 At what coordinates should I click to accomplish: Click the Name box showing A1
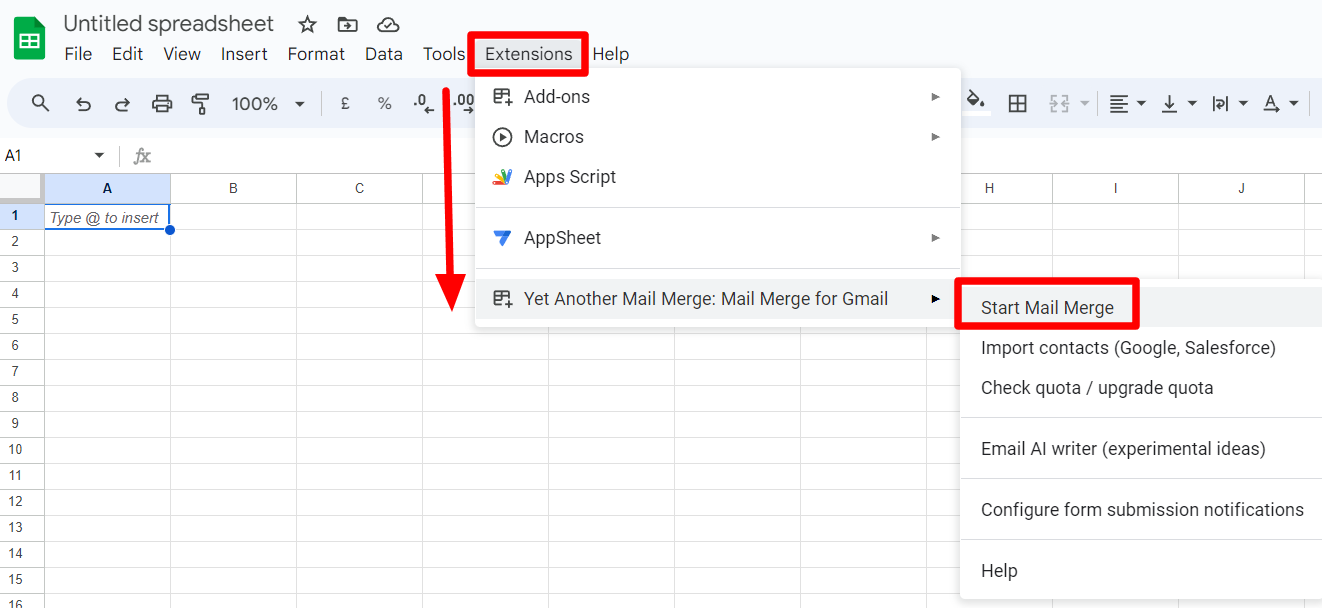(45, 155)
